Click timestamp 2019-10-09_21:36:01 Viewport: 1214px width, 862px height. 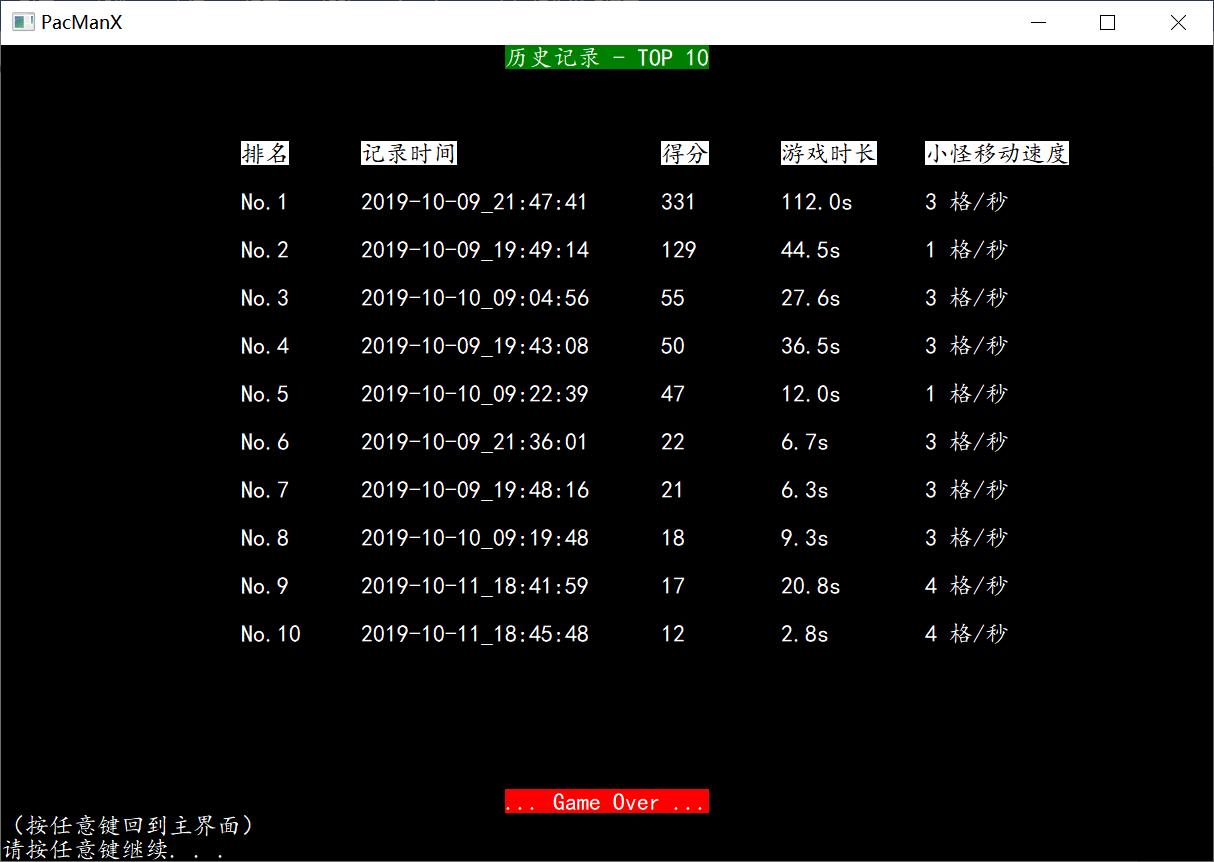pyautogui.click(x=475, y=442)
